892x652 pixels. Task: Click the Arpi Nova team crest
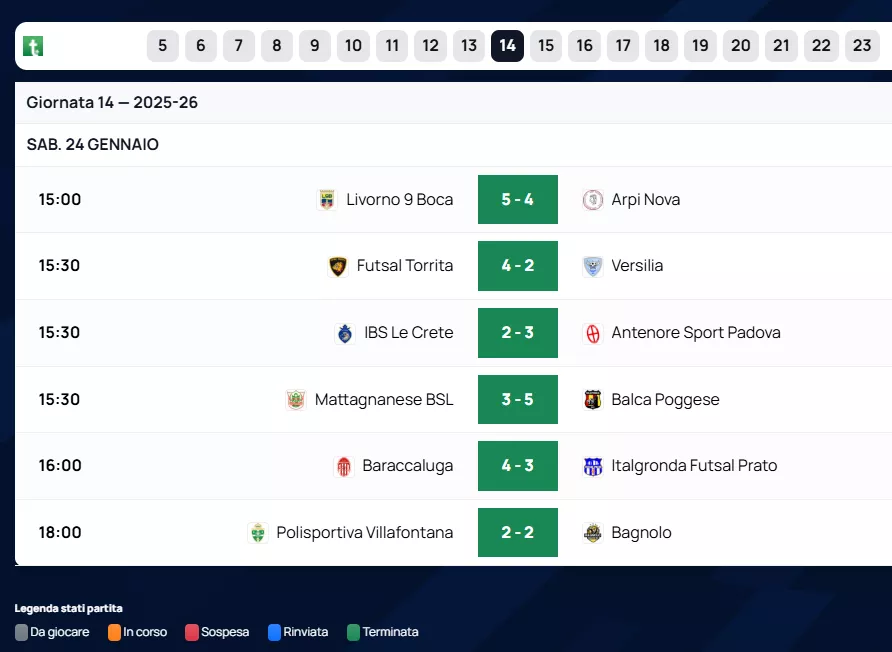(x=593, y=200)
